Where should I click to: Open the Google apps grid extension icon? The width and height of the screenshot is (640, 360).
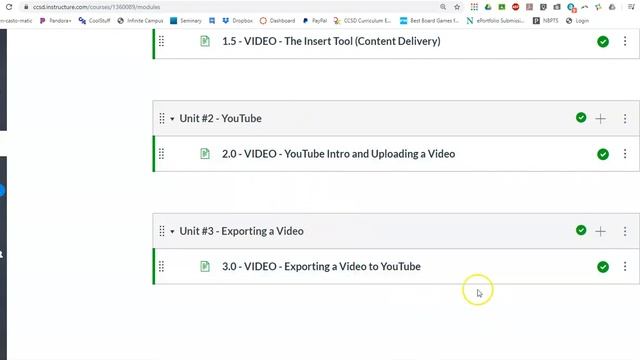click(474, 7)
